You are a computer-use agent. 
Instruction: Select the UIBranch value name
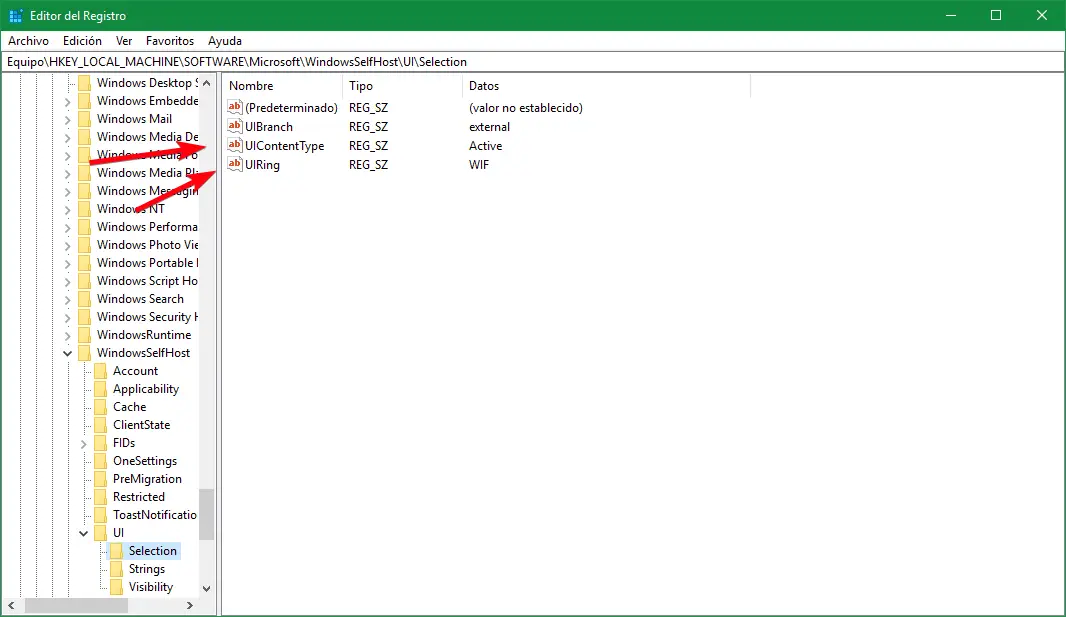pyautogui.click(x=269, y=126)
